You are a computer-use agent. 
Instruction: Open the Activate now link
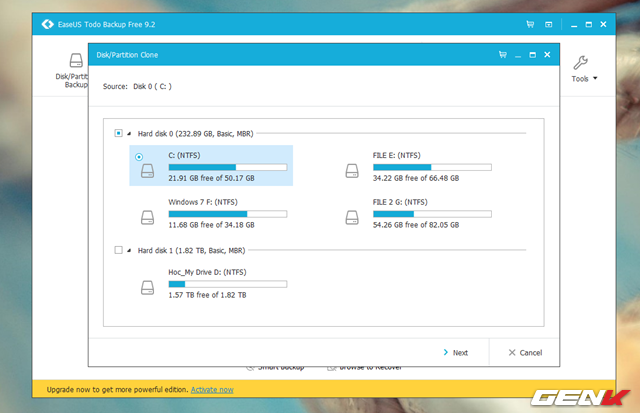click(212, 390)
